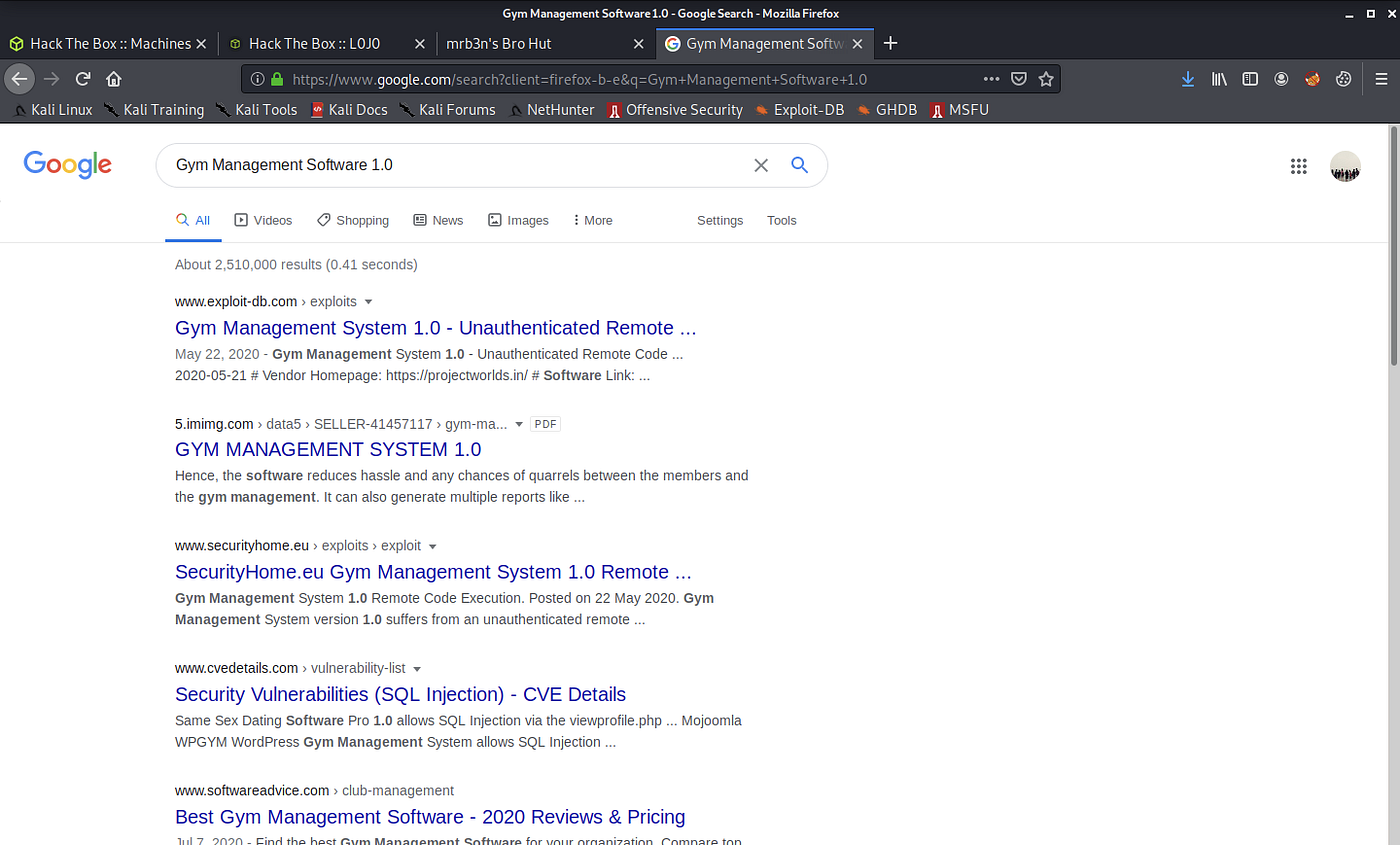Open Exploit-DB bookmark
1400x845 pixels.
click(799, 110)
